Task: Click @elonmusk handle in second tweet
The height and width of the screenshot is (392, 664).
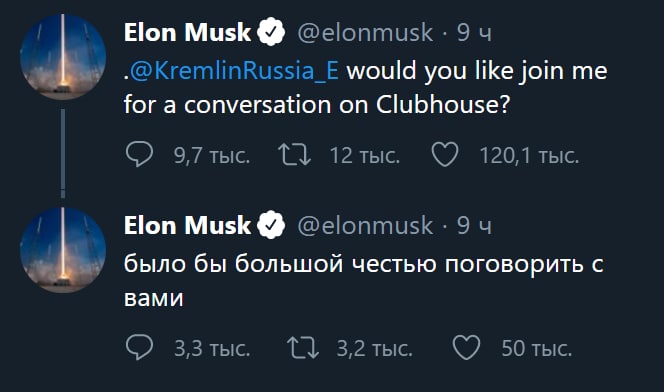Action: point(365,225)
